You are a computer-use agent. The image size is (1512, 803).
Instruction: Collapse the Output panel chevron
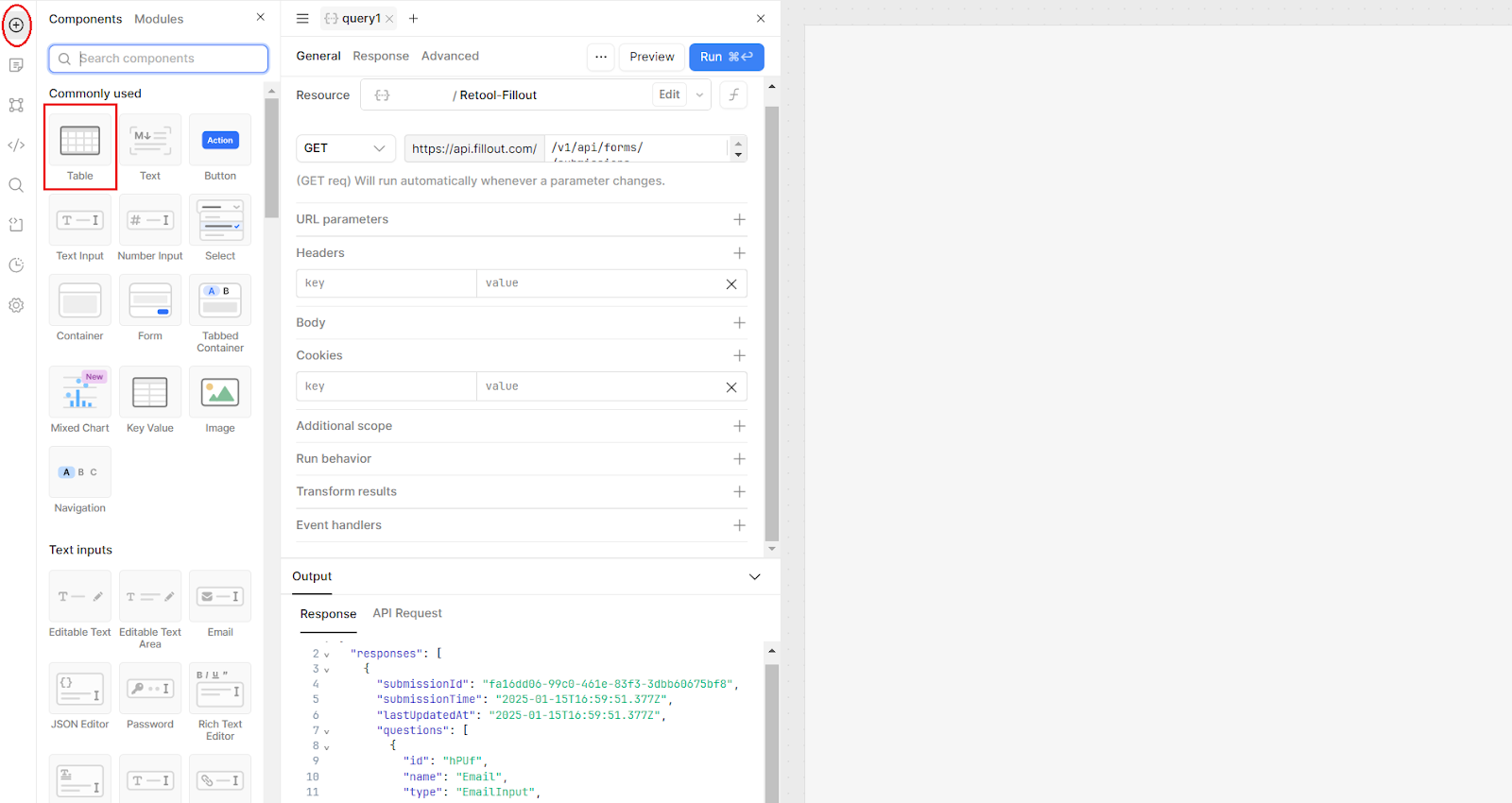click(x=755, y=576)
